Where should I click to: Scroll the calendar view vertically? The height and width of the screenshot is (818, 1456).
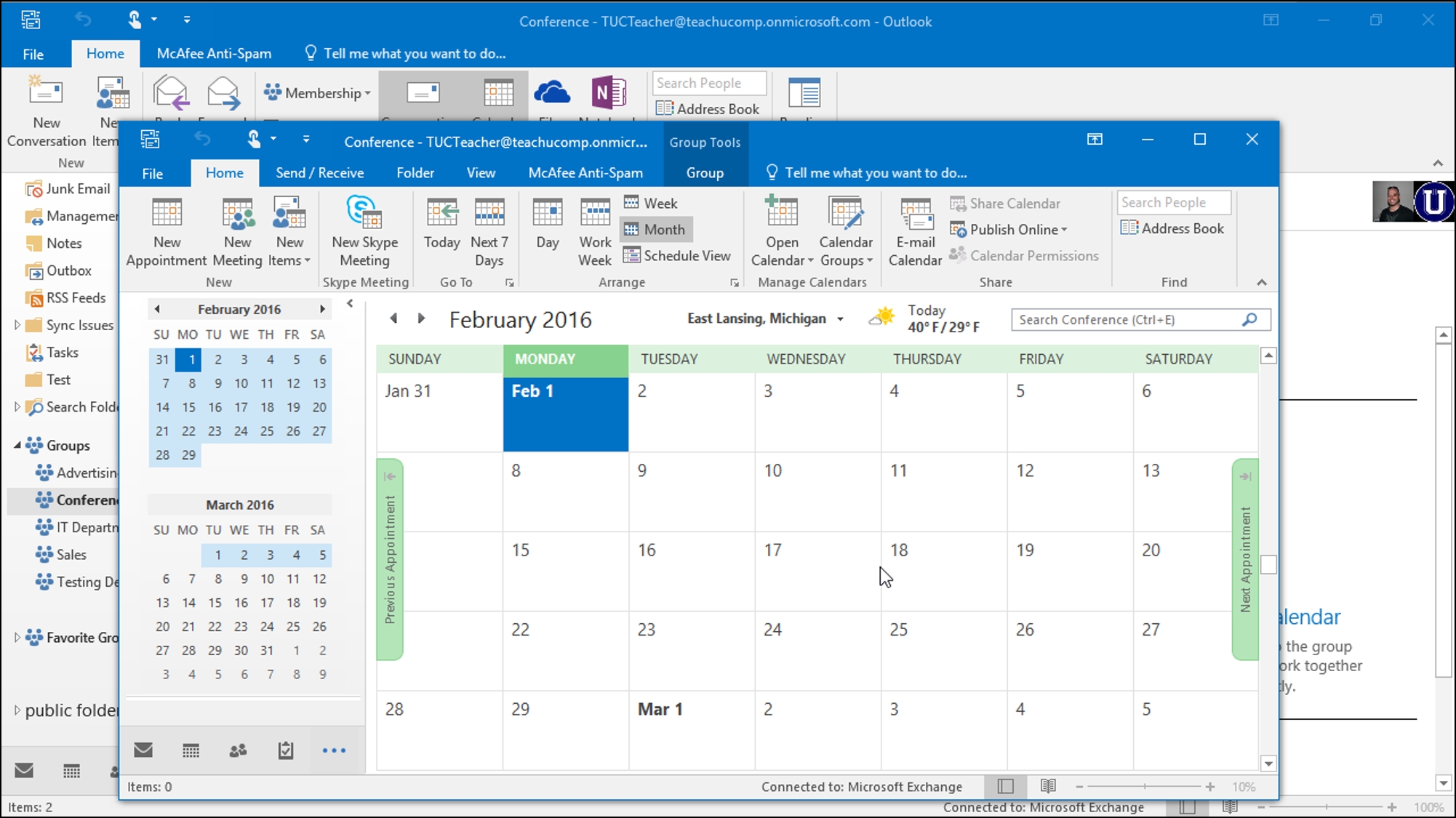click(x=1269, y=560)
